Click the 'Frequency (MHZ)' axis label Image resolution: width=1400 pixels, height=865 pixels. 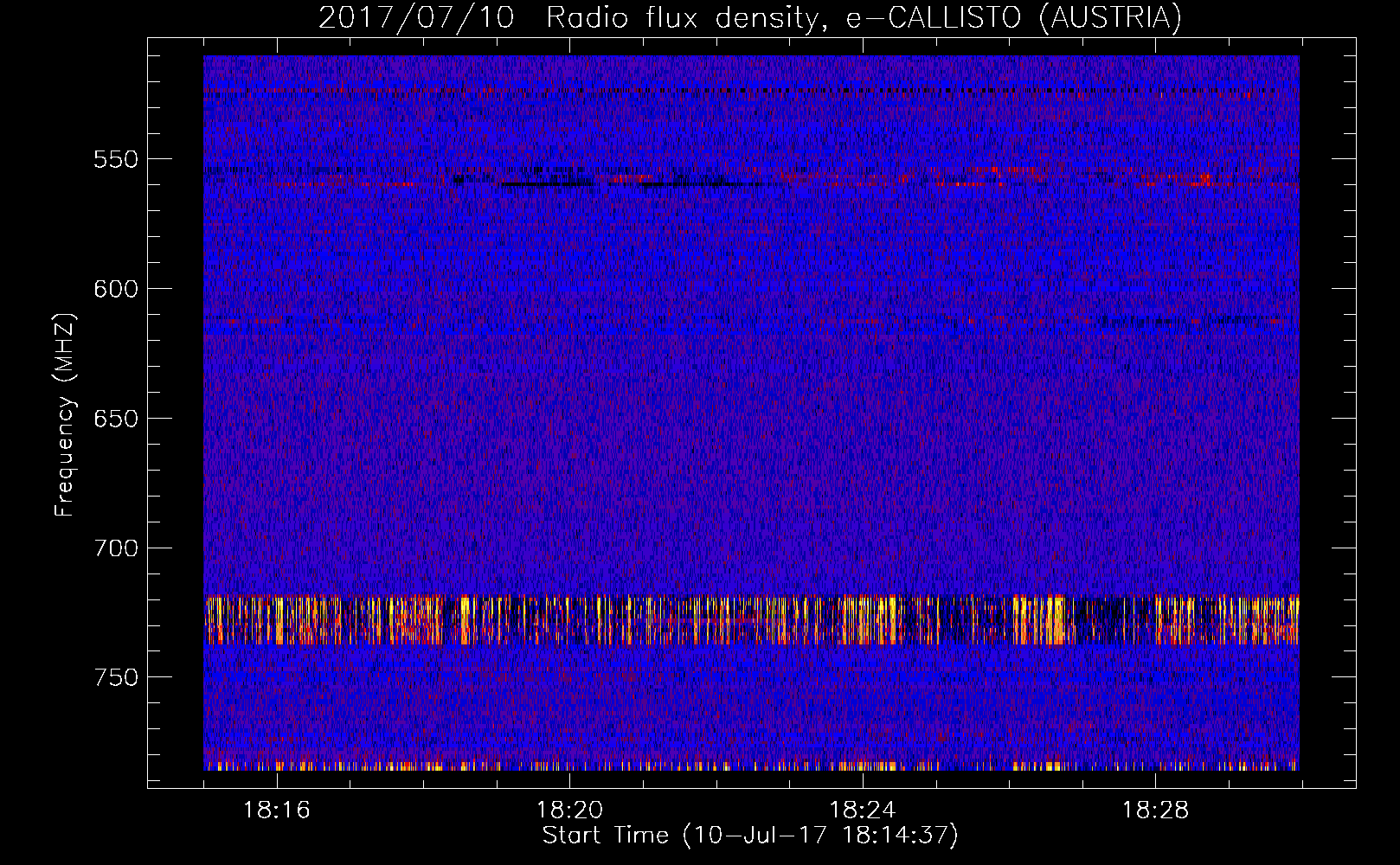[x=65, y=414]
